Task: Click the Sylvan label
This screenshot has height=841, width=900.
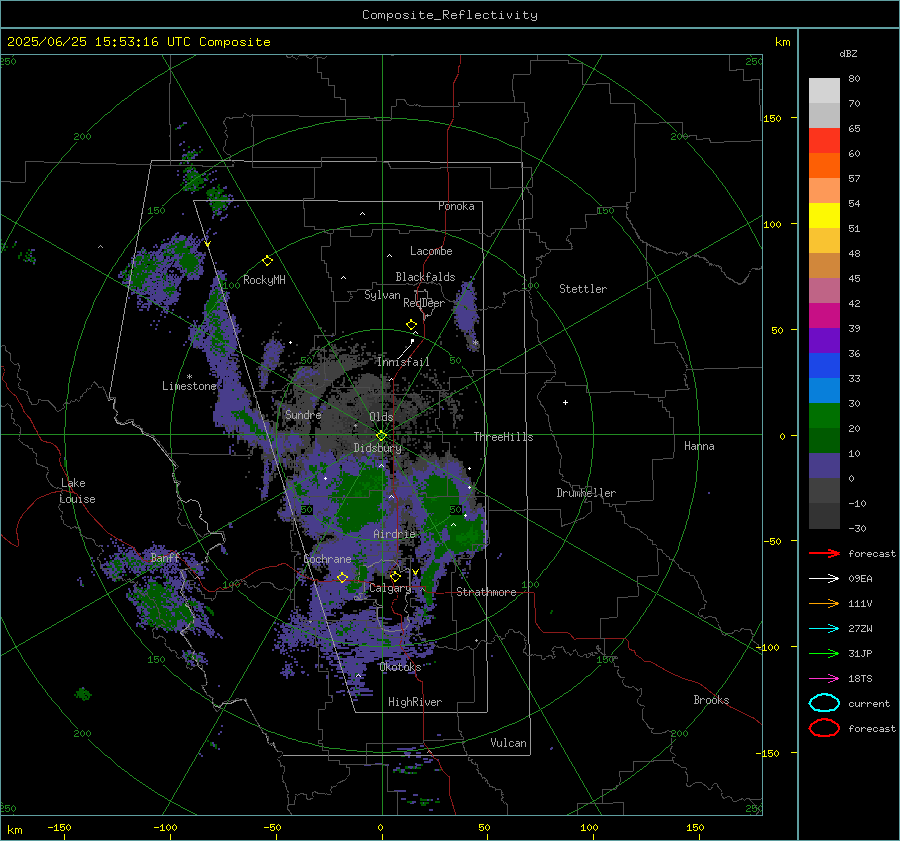Action: [382, 295]
